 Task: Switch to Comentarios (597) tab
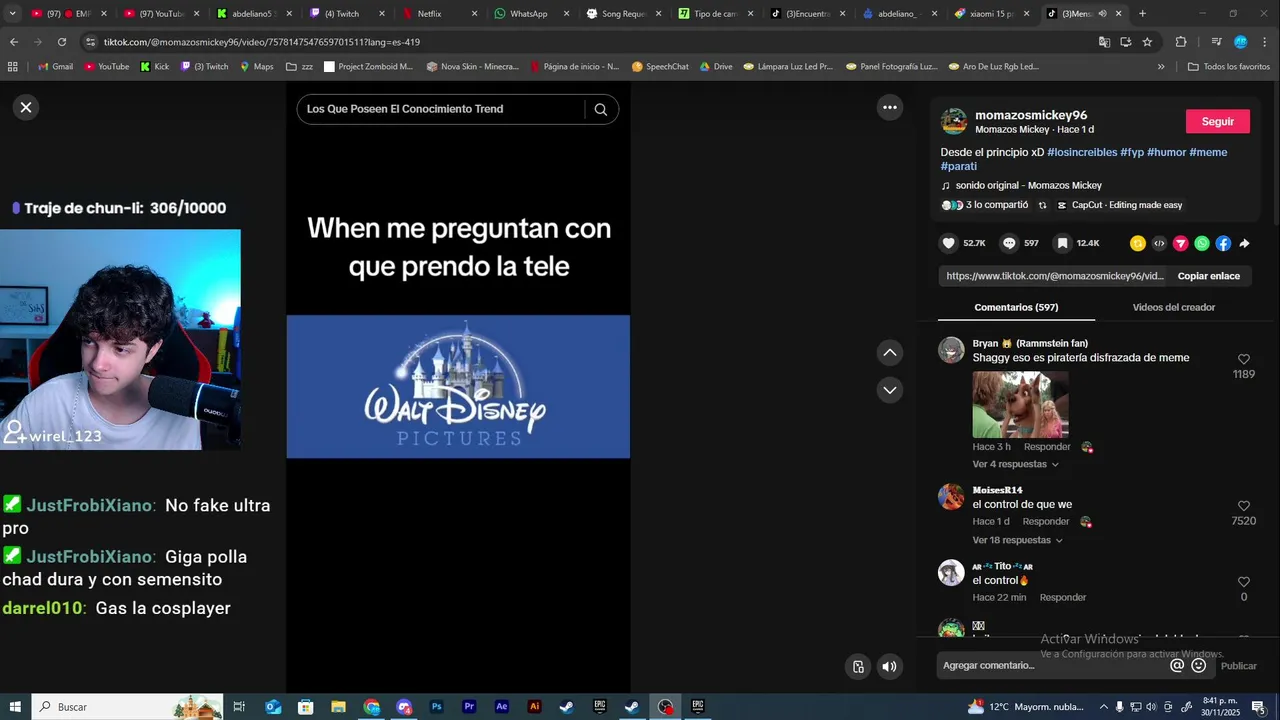coord(1016,307)
